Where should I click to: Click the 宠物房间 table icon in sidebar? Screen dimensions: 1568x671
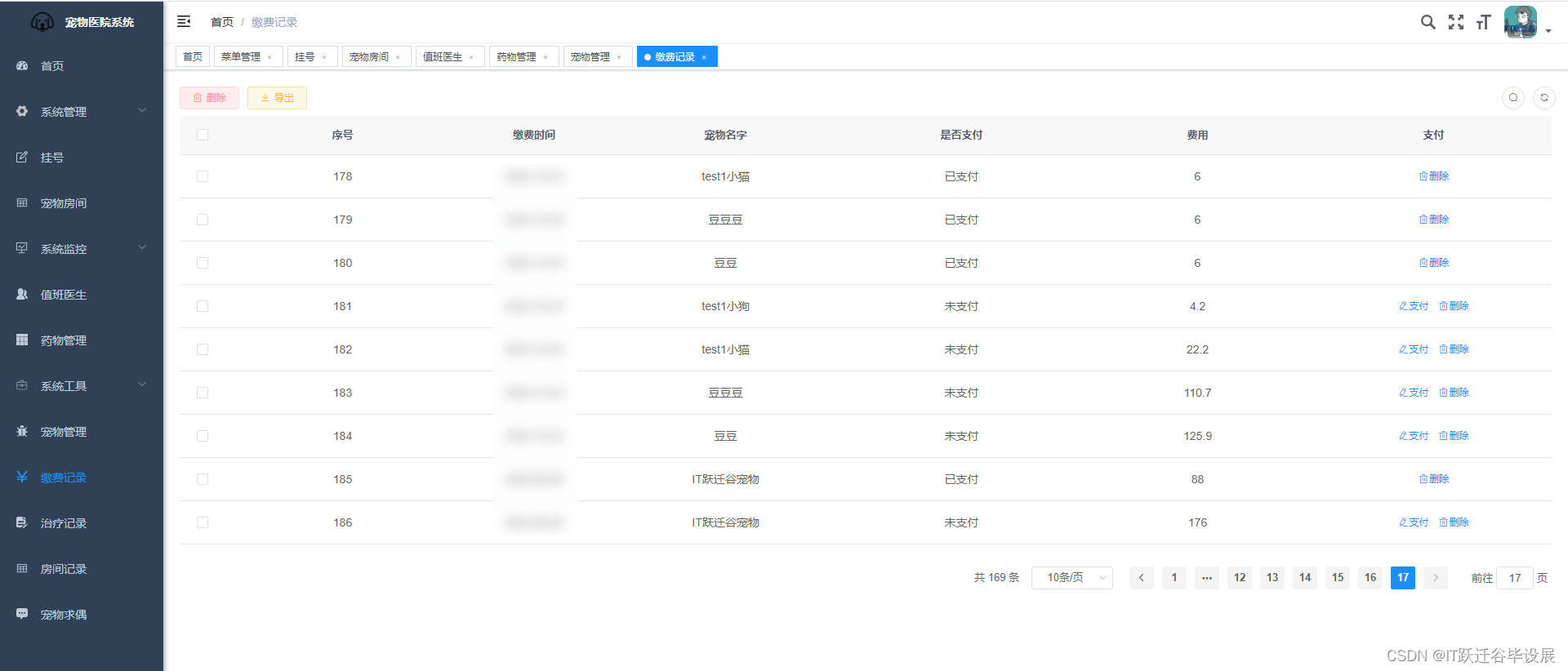point(22,202)
